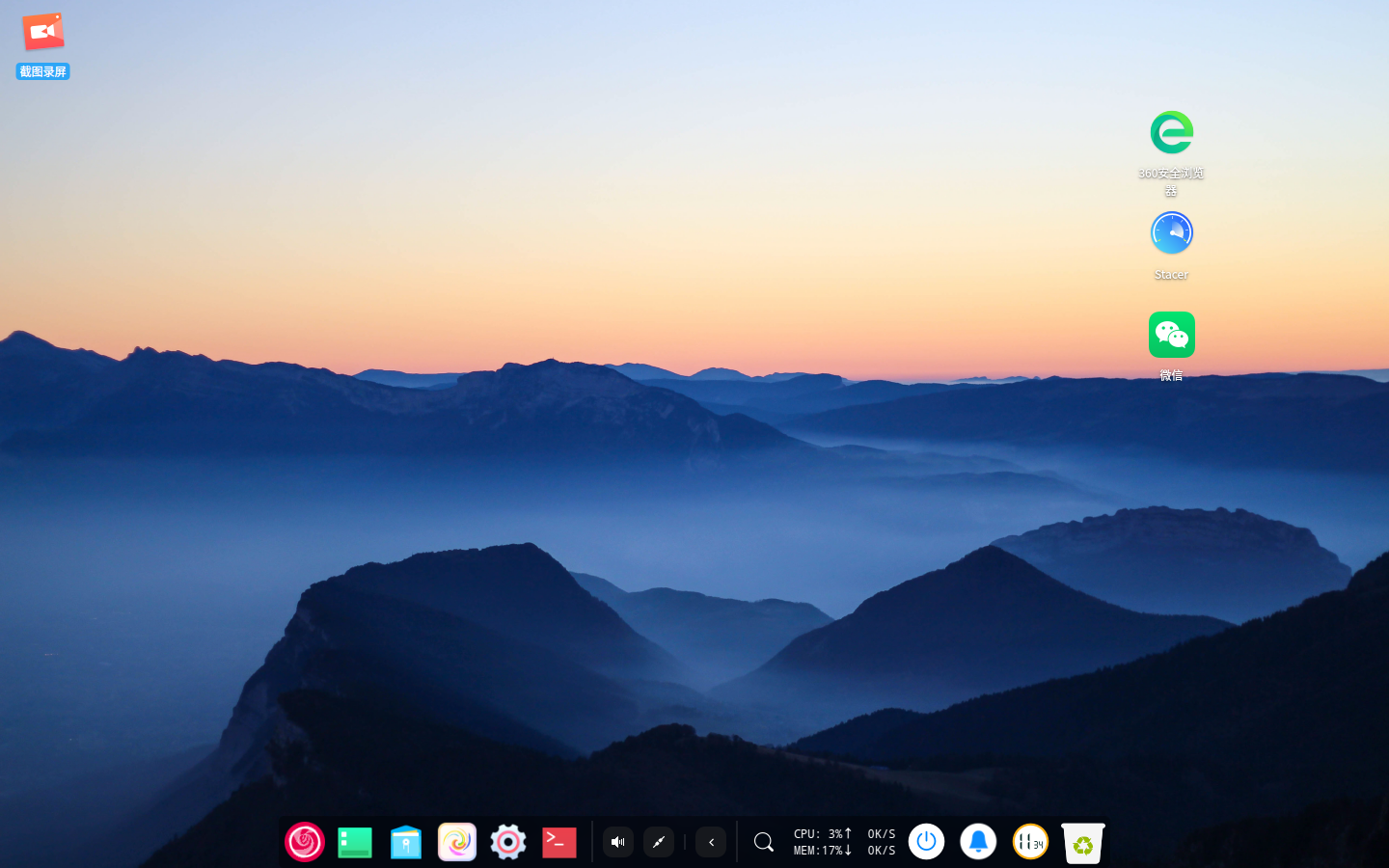Image resolution: width=1389 pixels, height=868 pixels.
Task: Click the CPU and MEM usage monitor
Action: [x=823, y=842]
